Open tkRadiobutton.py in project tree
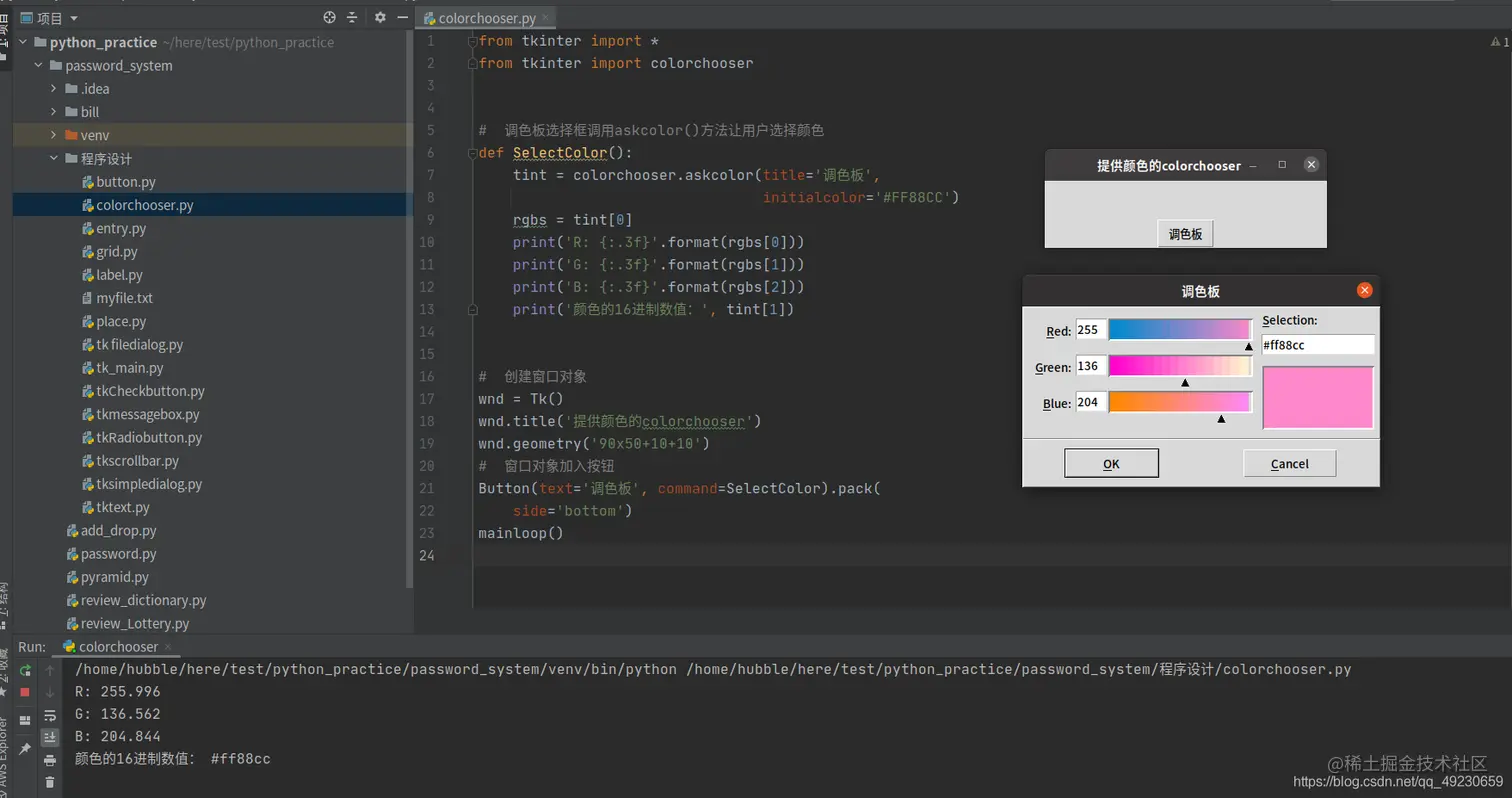 point(141,437)
